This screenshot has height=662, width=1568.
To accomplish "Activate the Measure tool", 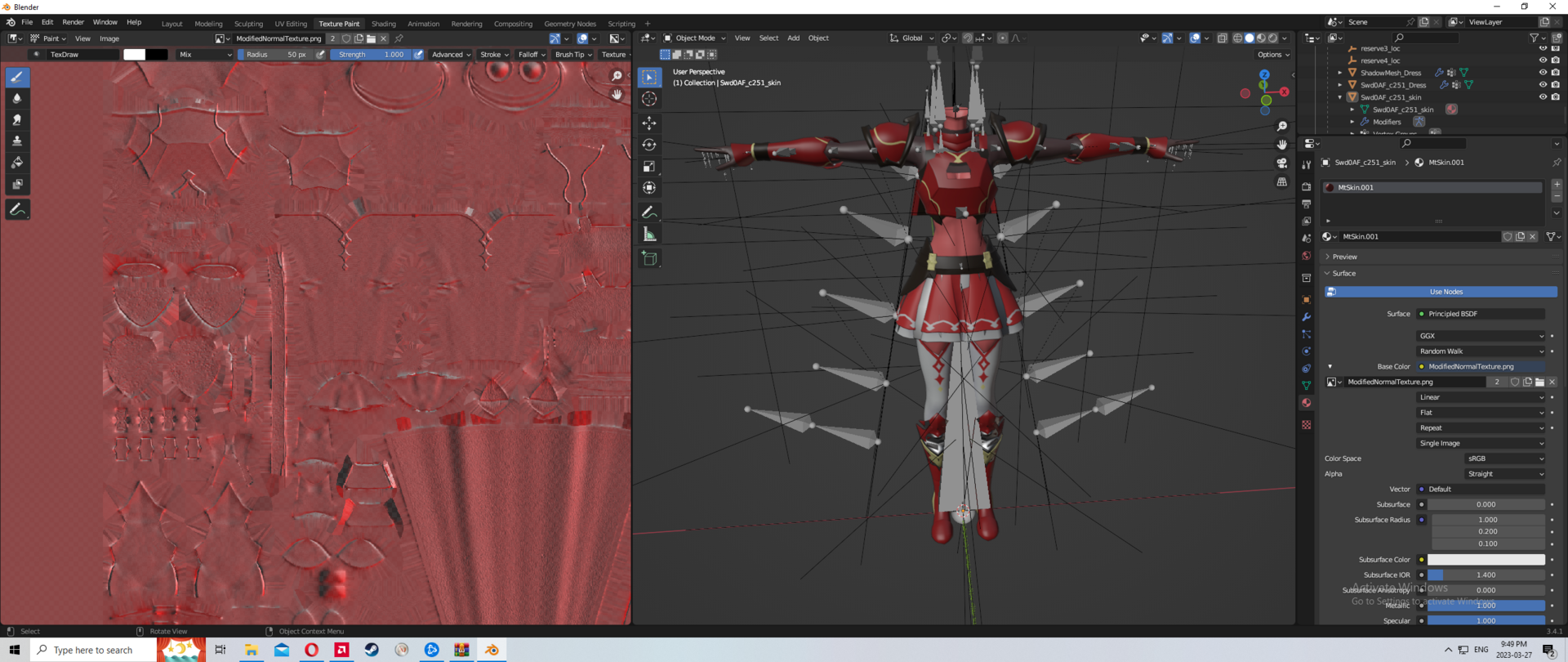I will [649, 235].
